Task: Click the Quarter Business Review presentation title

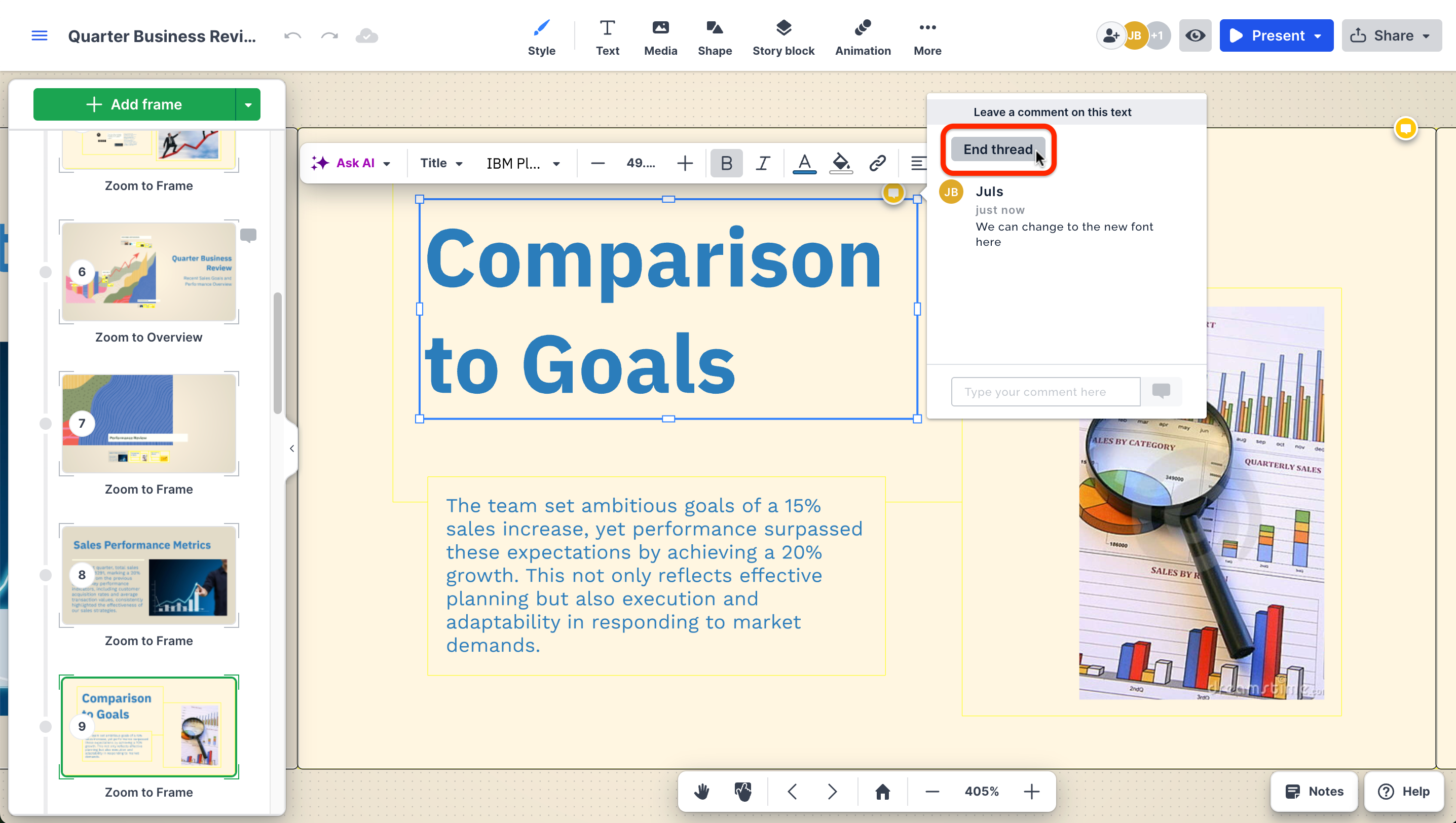Action: click(x=162, y=35)
